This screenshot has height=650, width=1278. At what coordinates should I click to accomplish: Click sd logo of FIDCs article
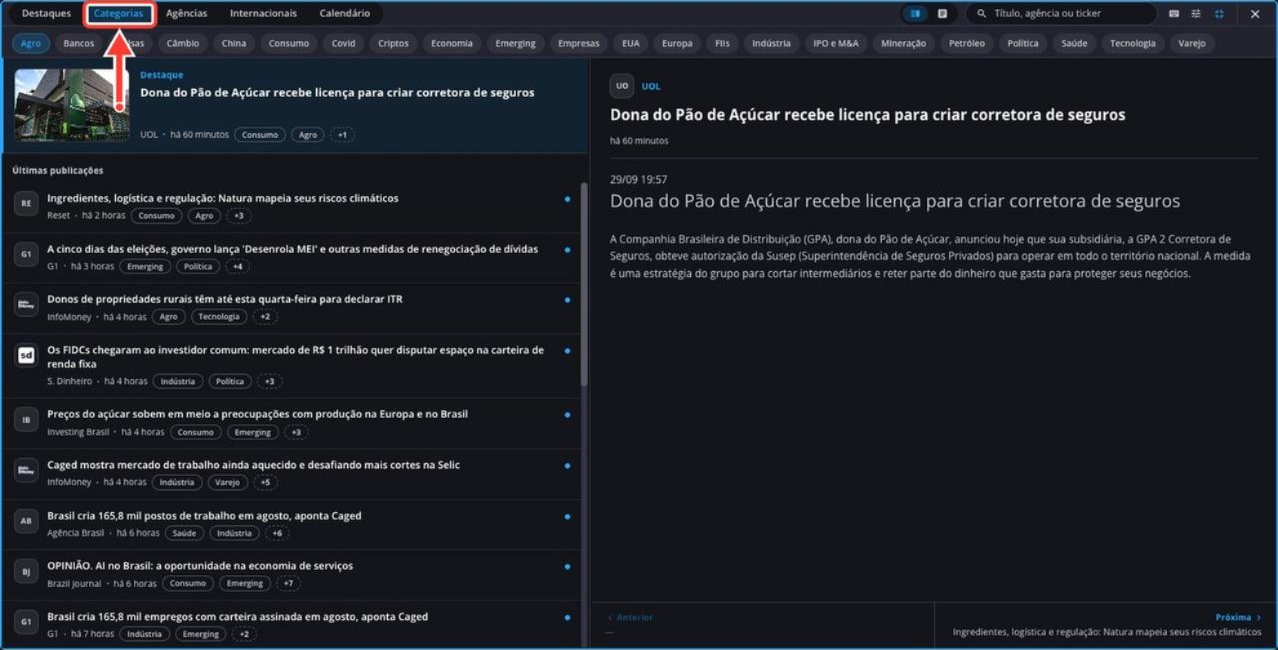tap(26, 355)
